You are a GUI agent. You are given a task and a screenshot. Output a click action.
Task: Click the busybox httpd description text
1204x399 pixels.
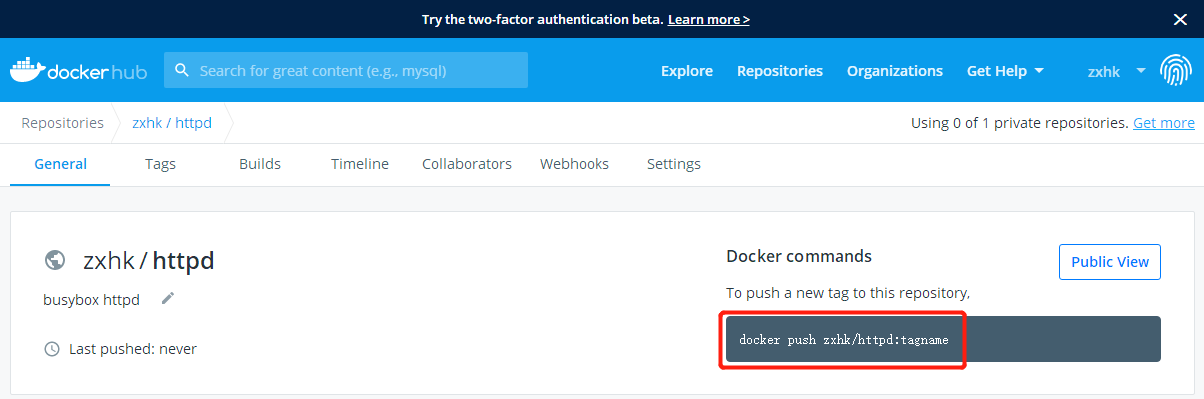pyautogui.click(x=92, y=299)
